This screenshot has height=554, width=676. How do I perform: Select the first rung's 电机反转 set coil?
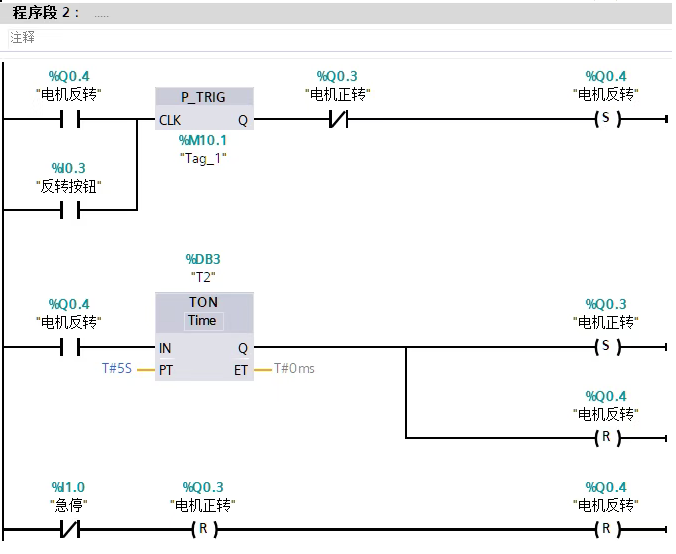click(604, 120)
